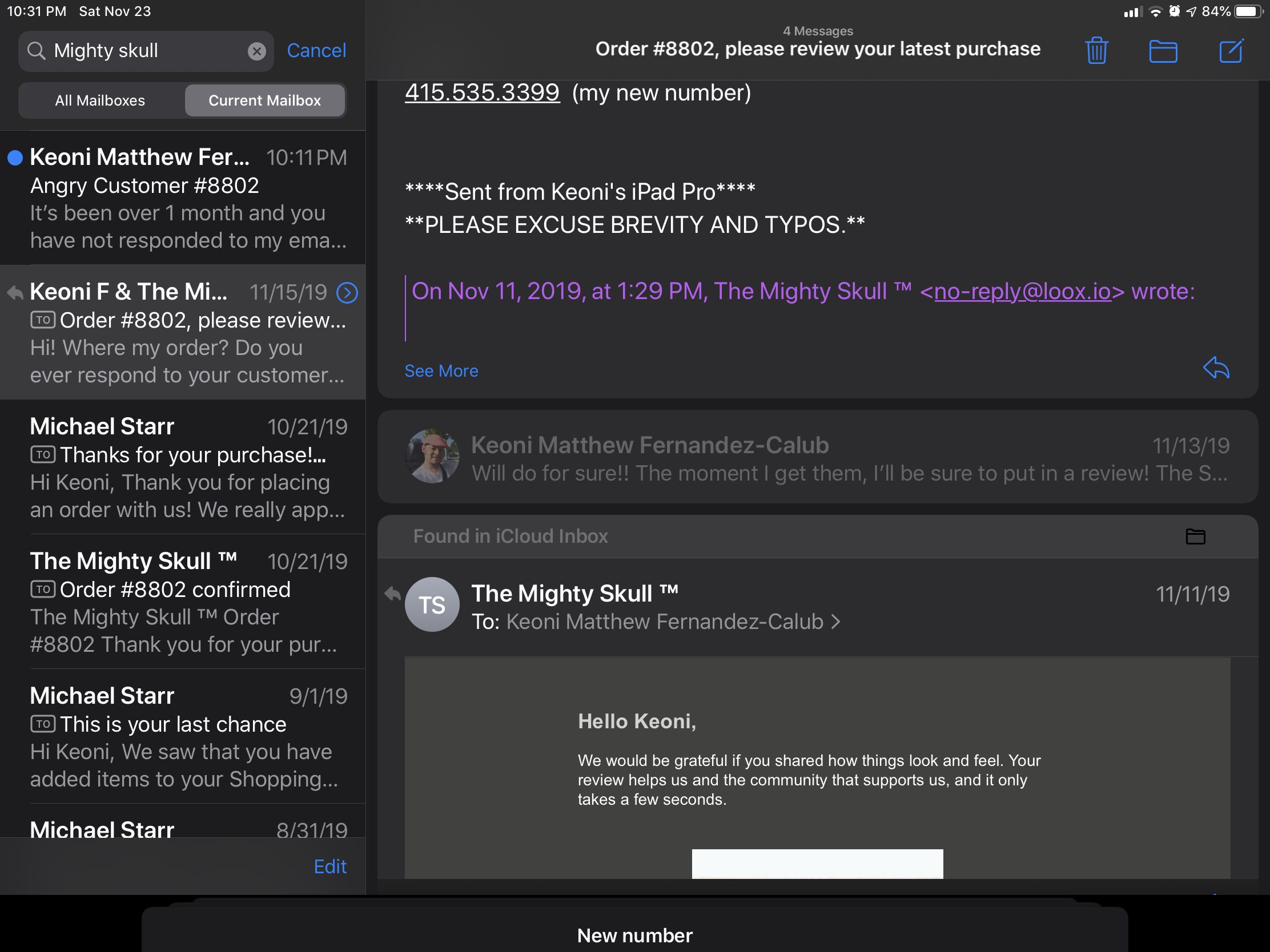Tap the Sent from Keoni's iPad Pro signature
1270x952 pixels.
580,192
